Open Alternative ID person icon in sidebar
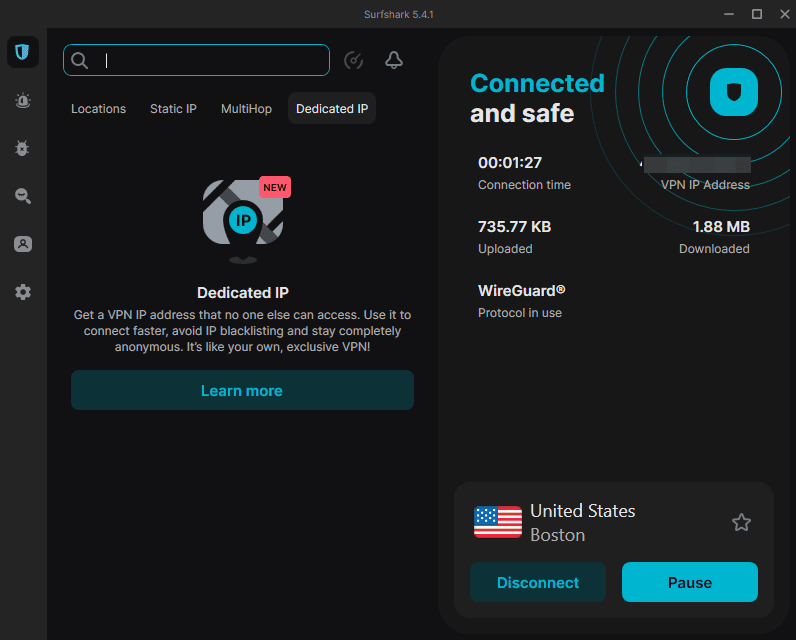 coord(22,244)
